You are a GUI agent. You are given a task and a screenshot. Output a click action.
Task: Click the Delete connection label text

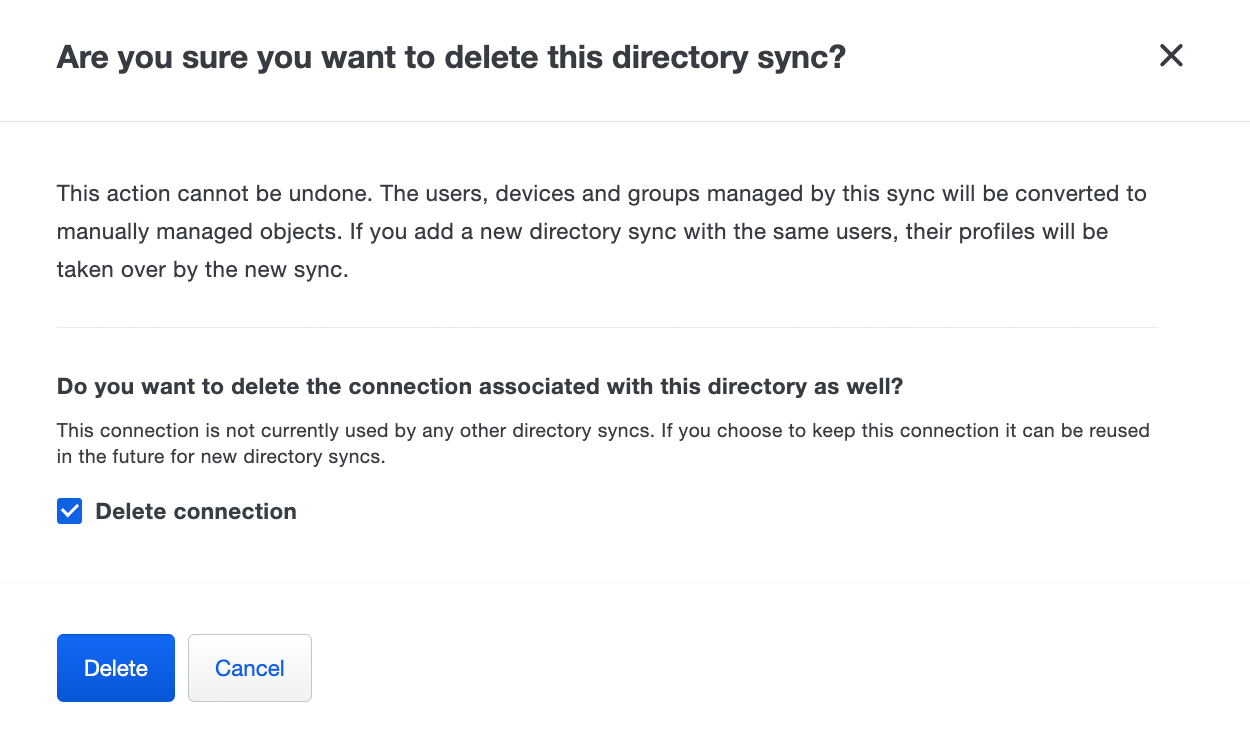195,511
